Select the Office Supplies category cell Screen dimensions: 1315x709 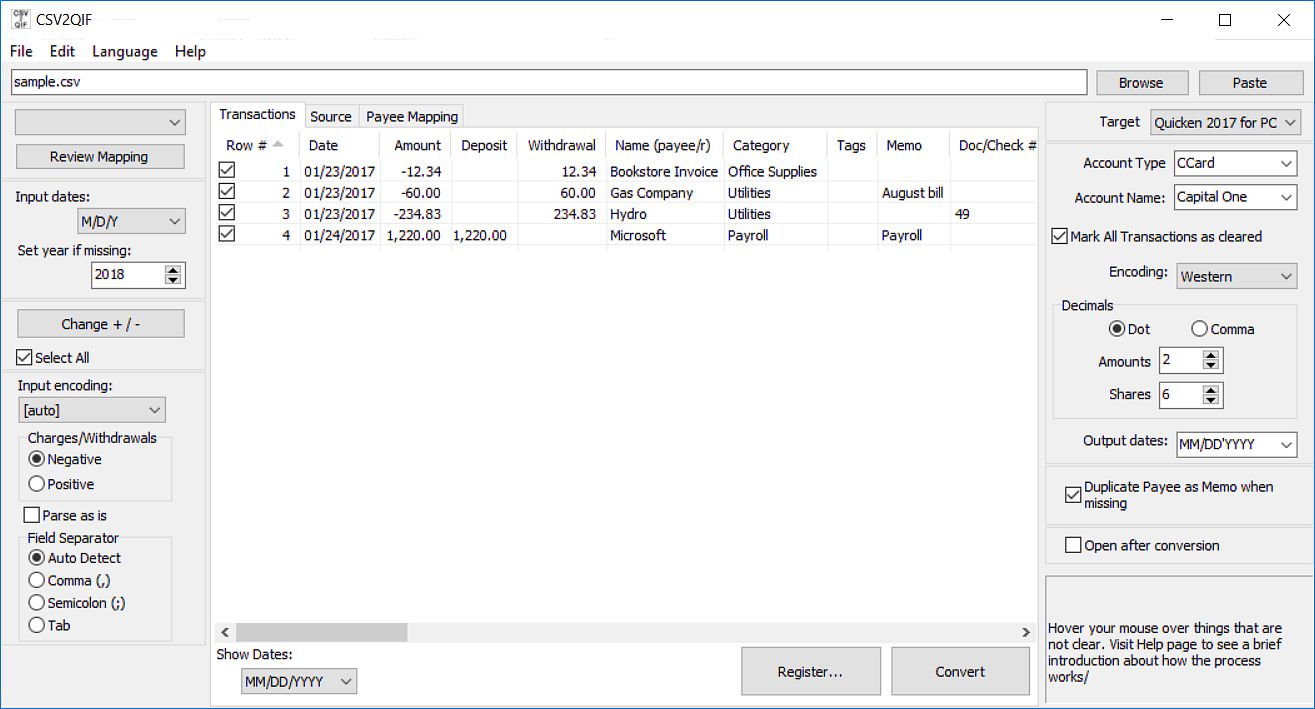click(x=773, y=171)
